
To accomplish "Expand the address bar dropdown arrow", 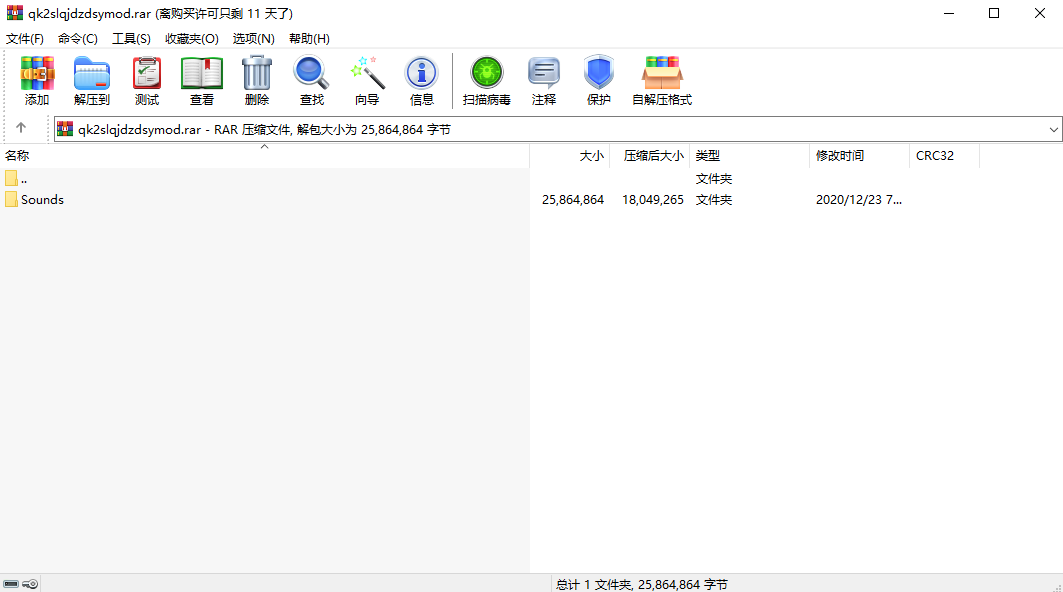I will pos(1054,130).
